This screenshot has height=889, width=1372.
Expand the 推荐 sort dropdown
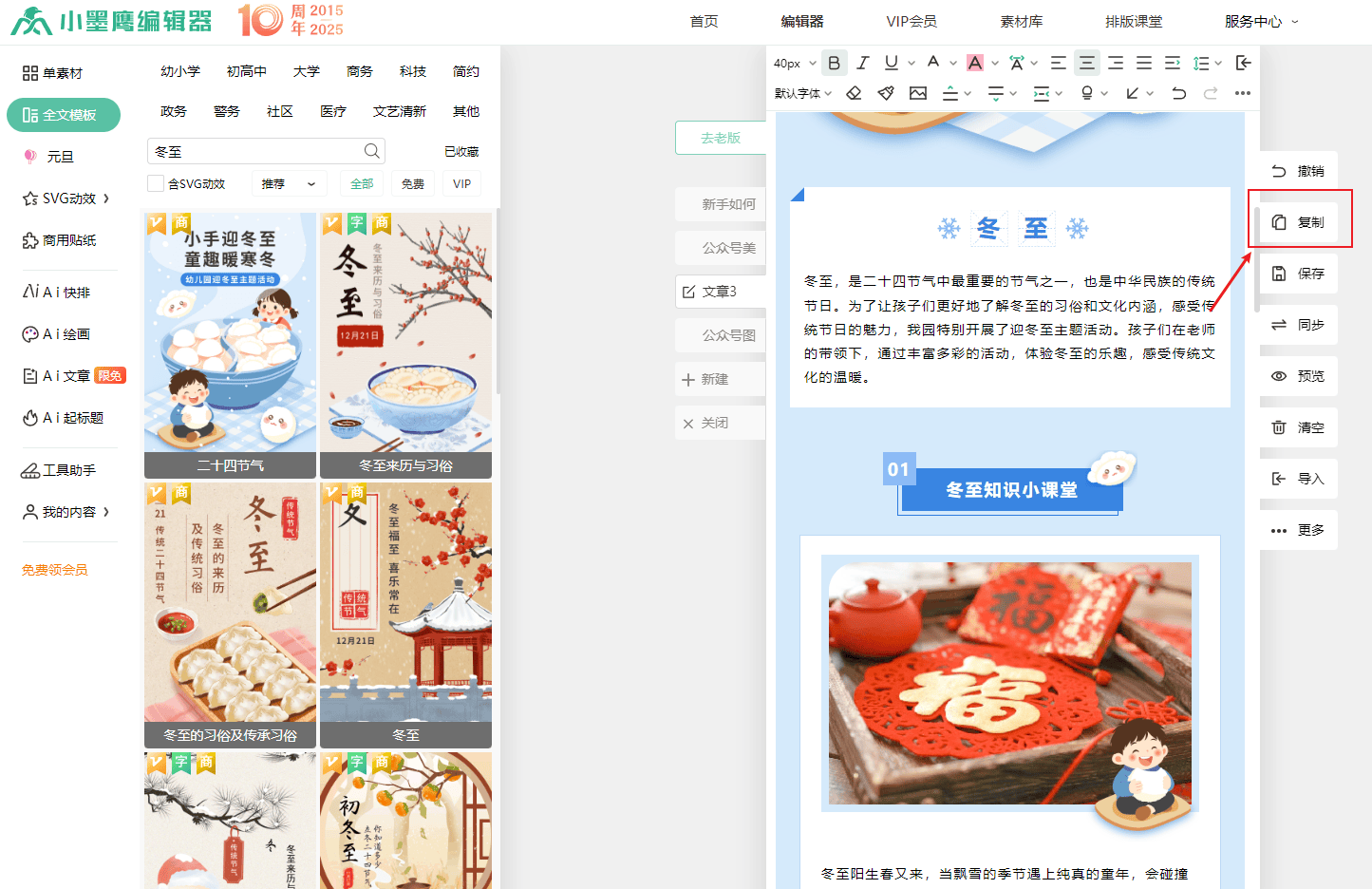point(289,184)
